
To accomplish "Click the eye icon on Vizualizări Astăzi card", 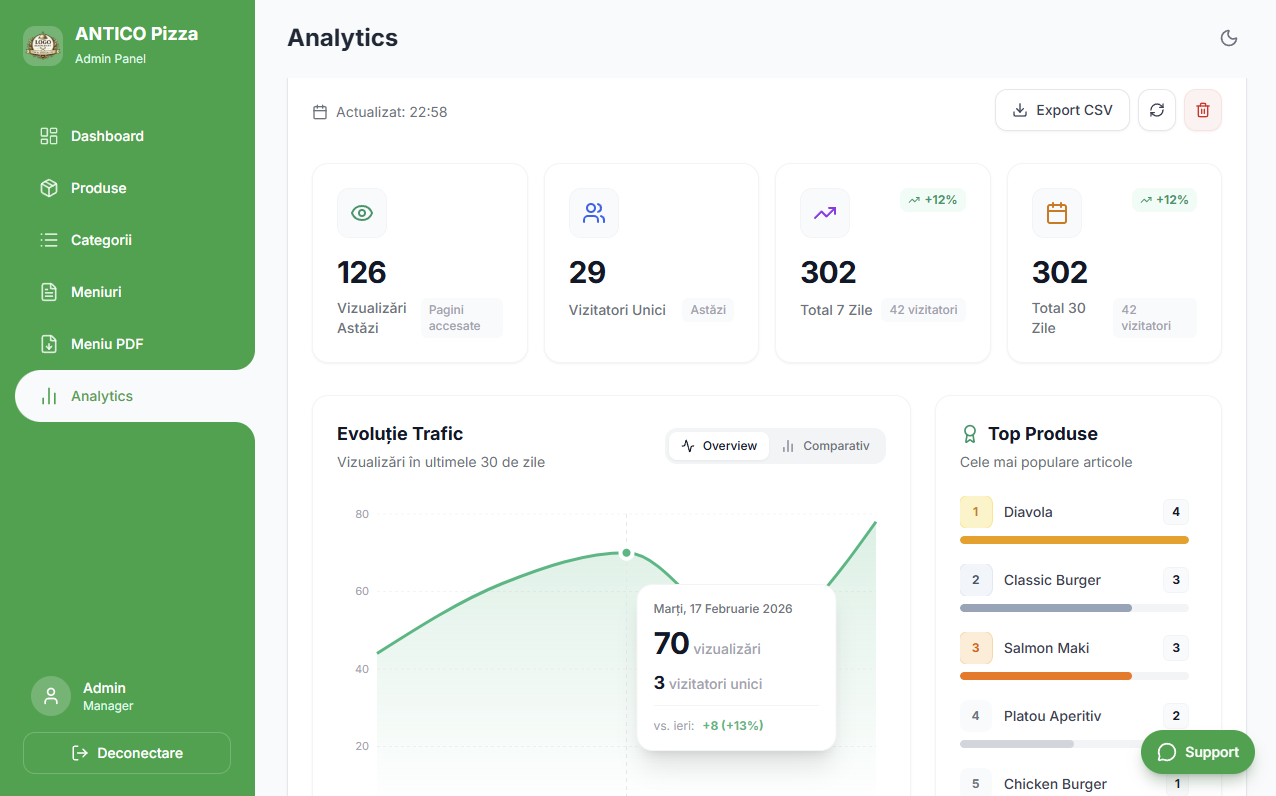I will coord(362,213).
